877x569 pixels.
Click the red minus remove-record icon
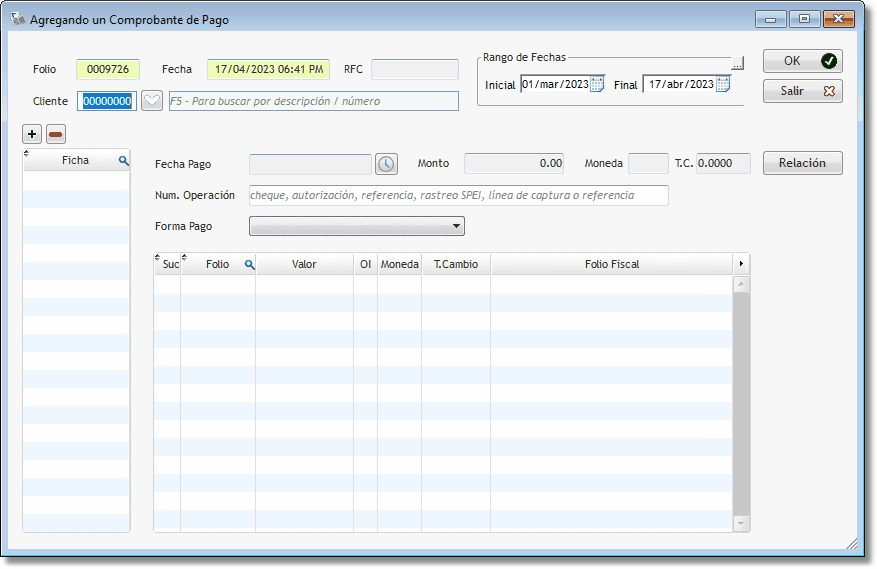pyautogui.click(x=56, y=134)
